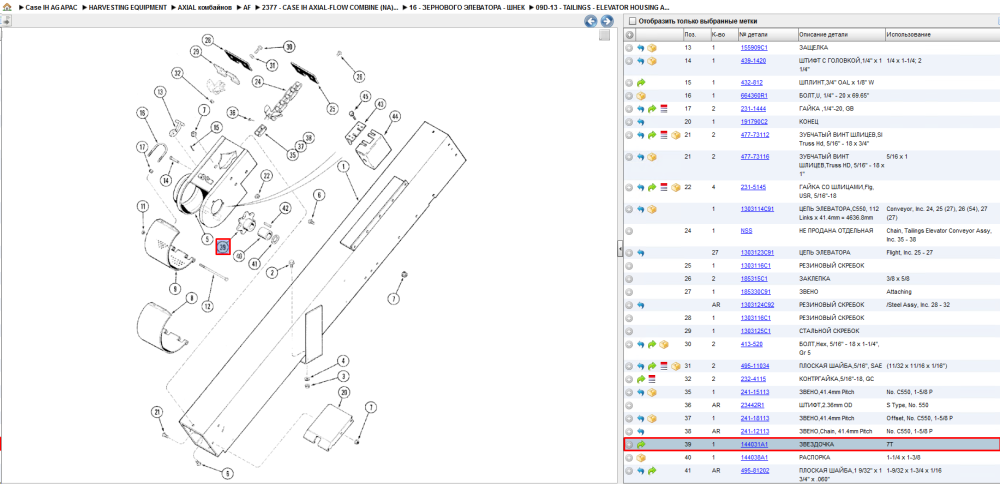Click green arrow icon in 495-81202 row
The height and width of the screenshot is (484, 1000).
pos(652,471)
